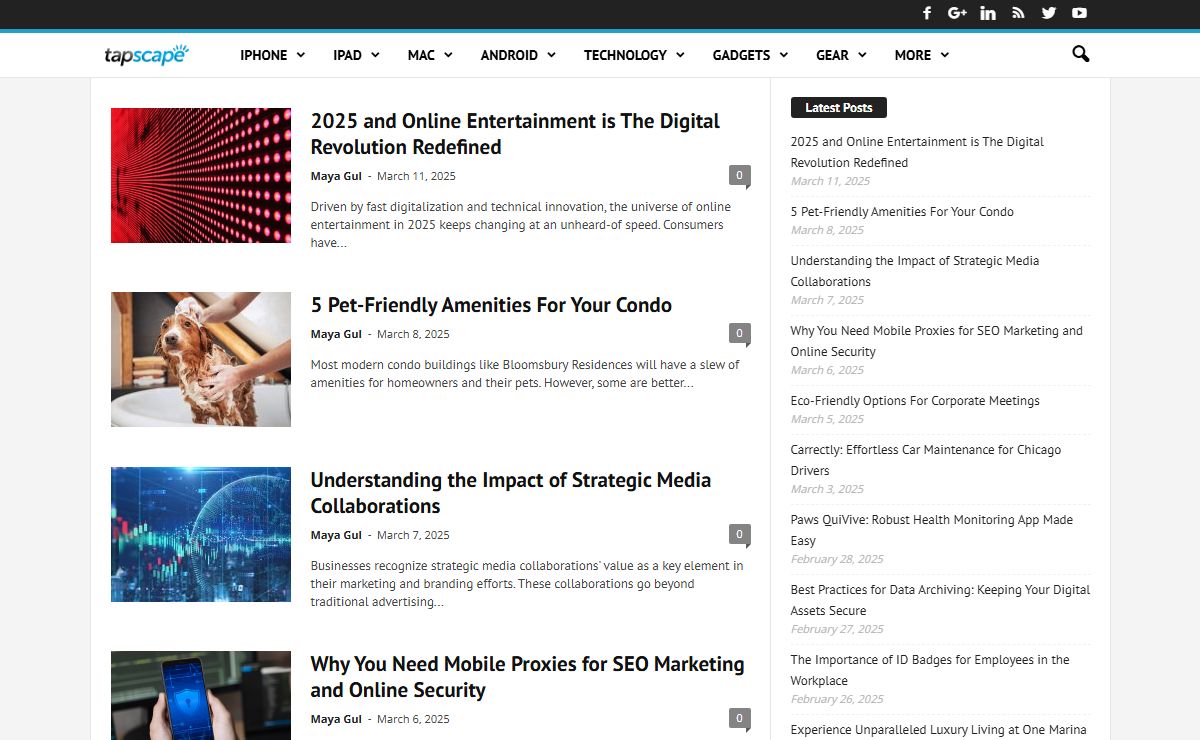Viewport: 1200px width, 740px height.
Task: Open comment count for Mobile Proxies post
Action: [739, 718]
